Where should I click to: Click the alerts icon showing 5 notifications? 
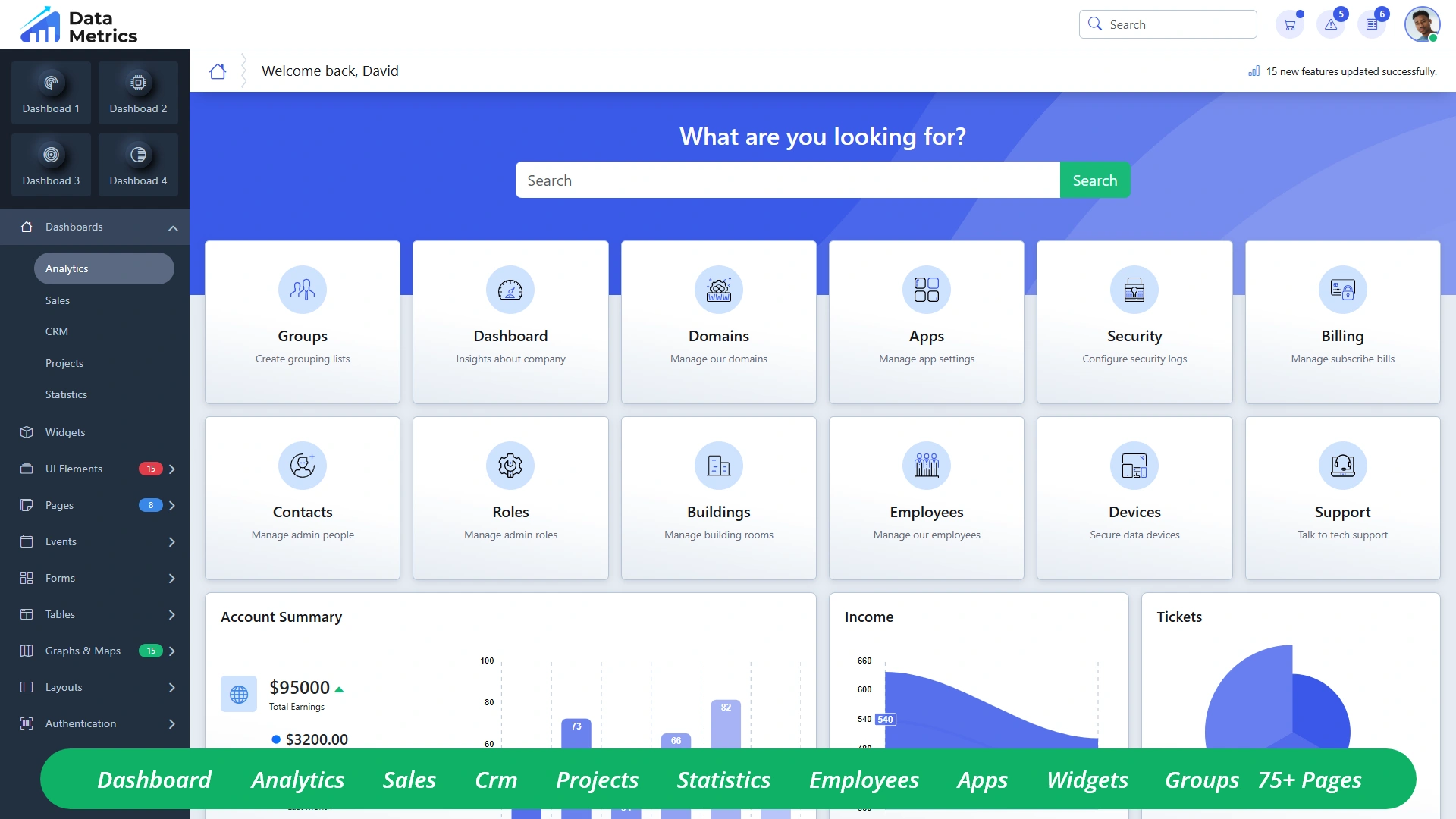coord(1330,24)
